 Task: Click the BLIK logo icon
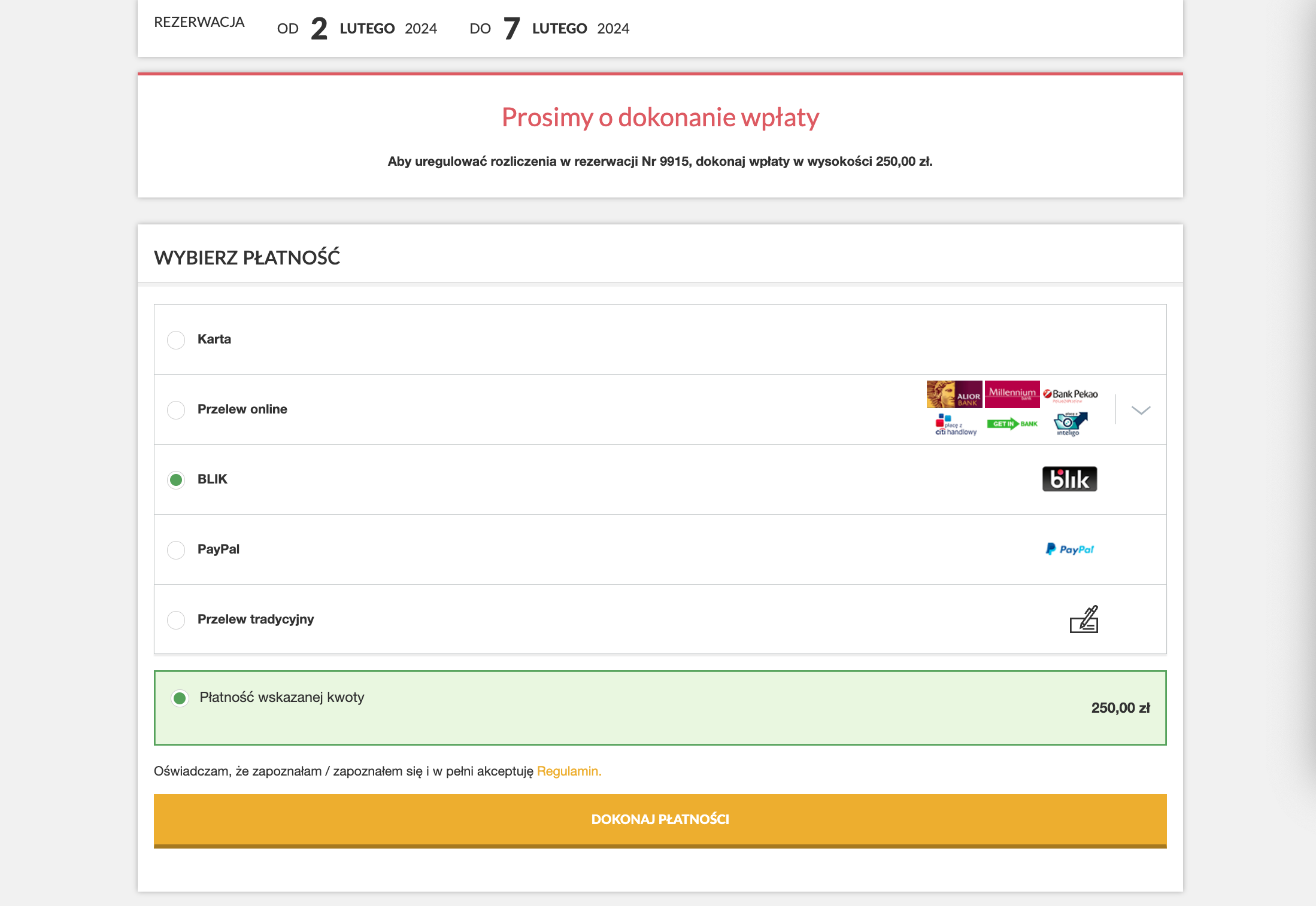pyautogui.click(x=1069, y=479)
